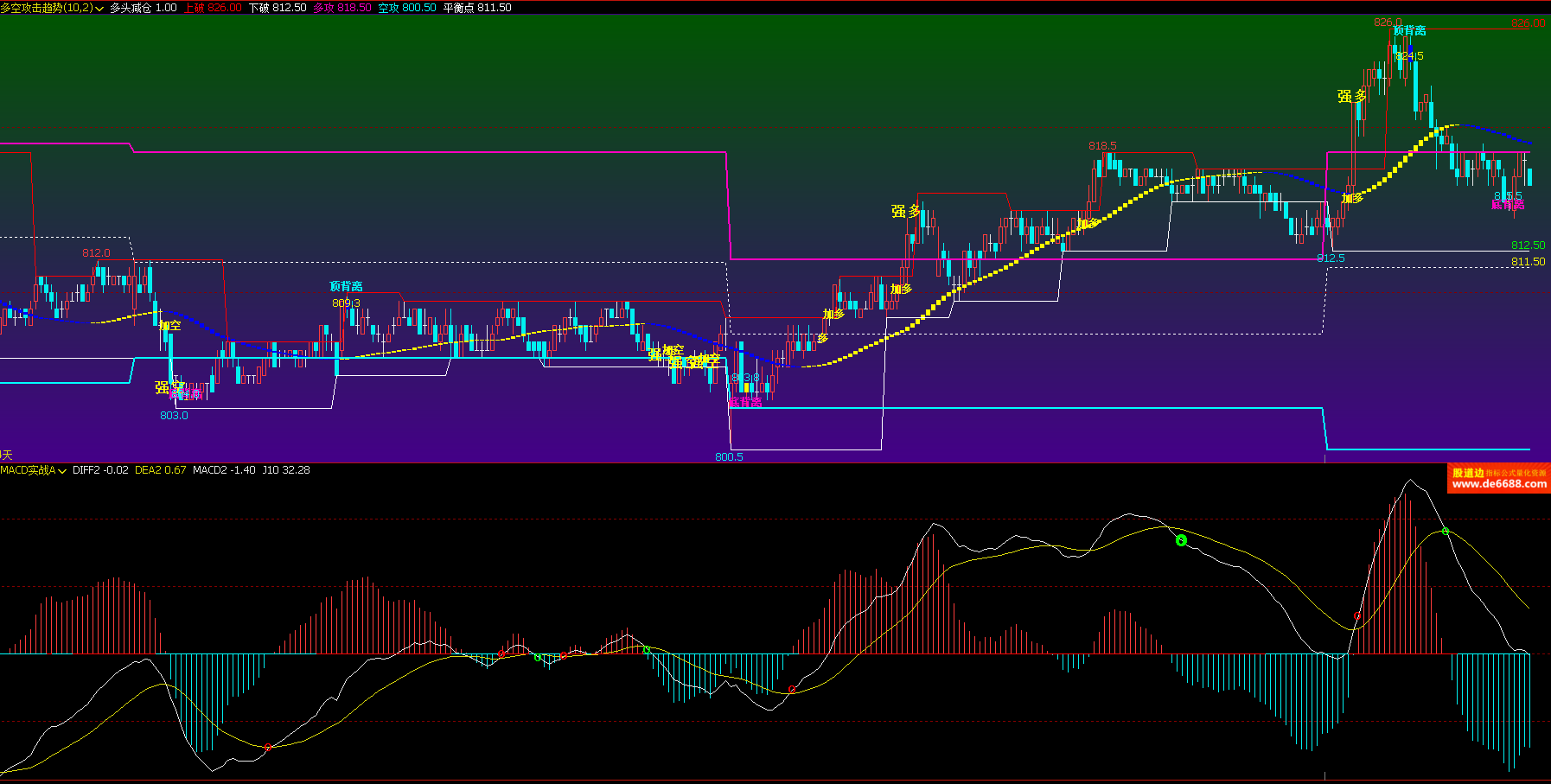Click the J10 32.28 readout
This screenshot has height=784, width=1551.
(285, 470)
